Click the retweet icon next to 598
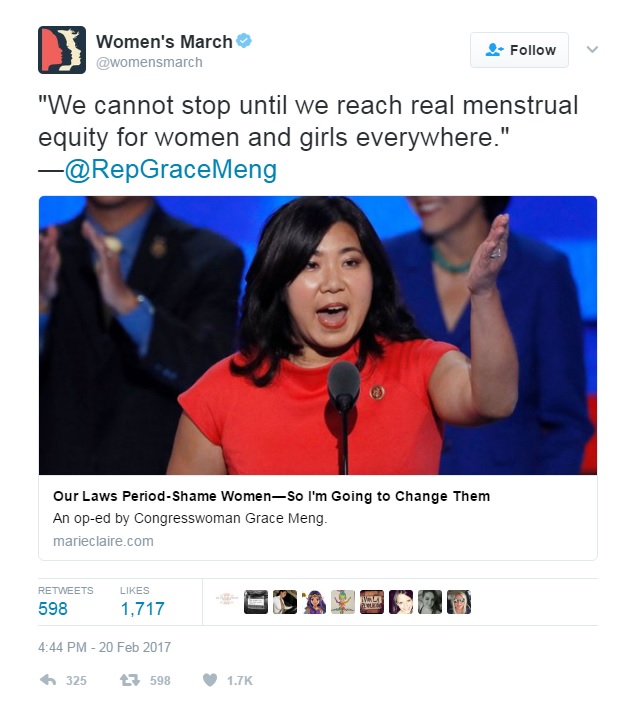Viewport: 640px width, 706px height. (x=131, y=680)
